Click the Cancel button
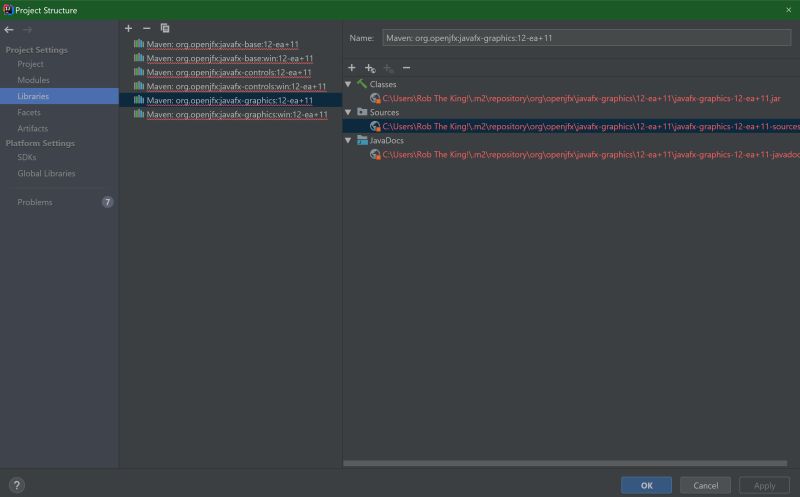The image size is (800, 497). 706,485
